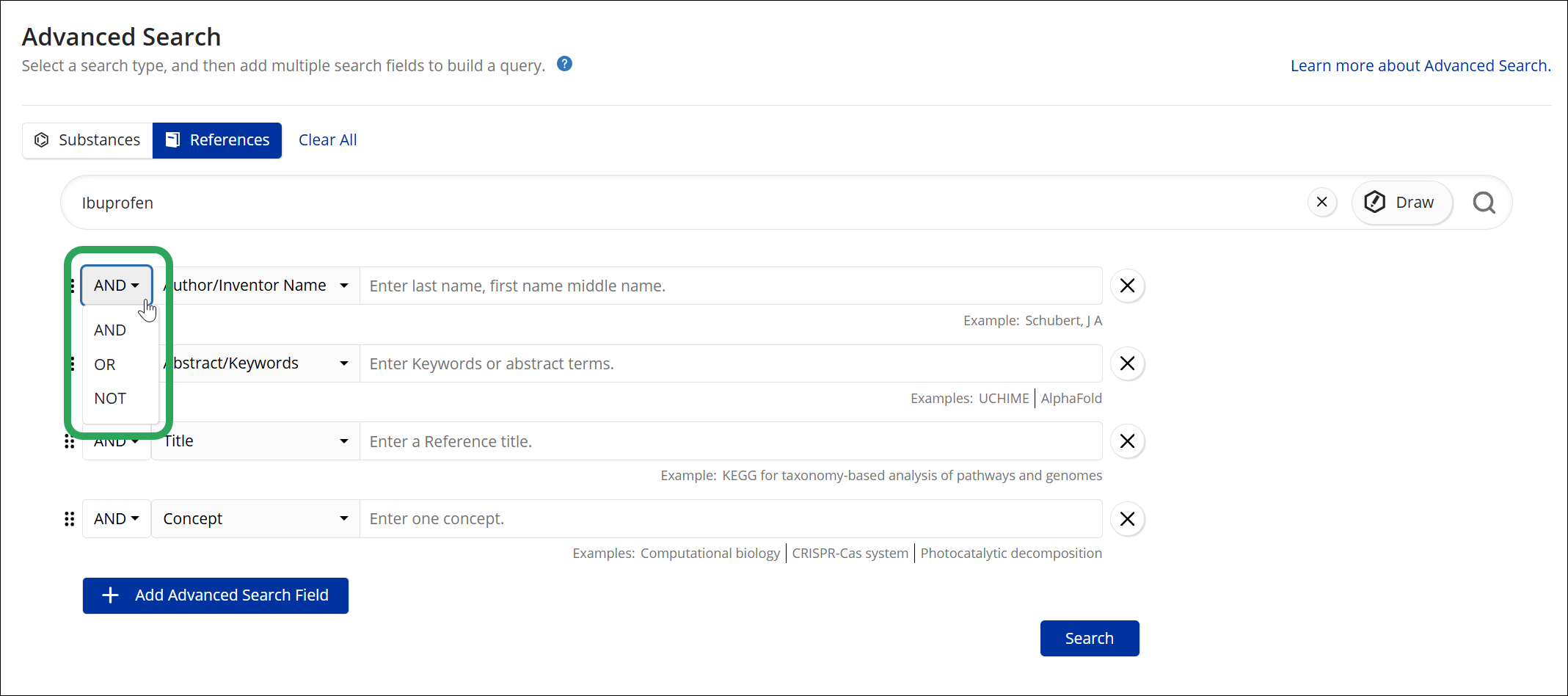Image resolution: width=1568 pixels, height=696 pixels.
Task: Open the Abstract/Keywords field type dropdown
Action: (255, 363)
